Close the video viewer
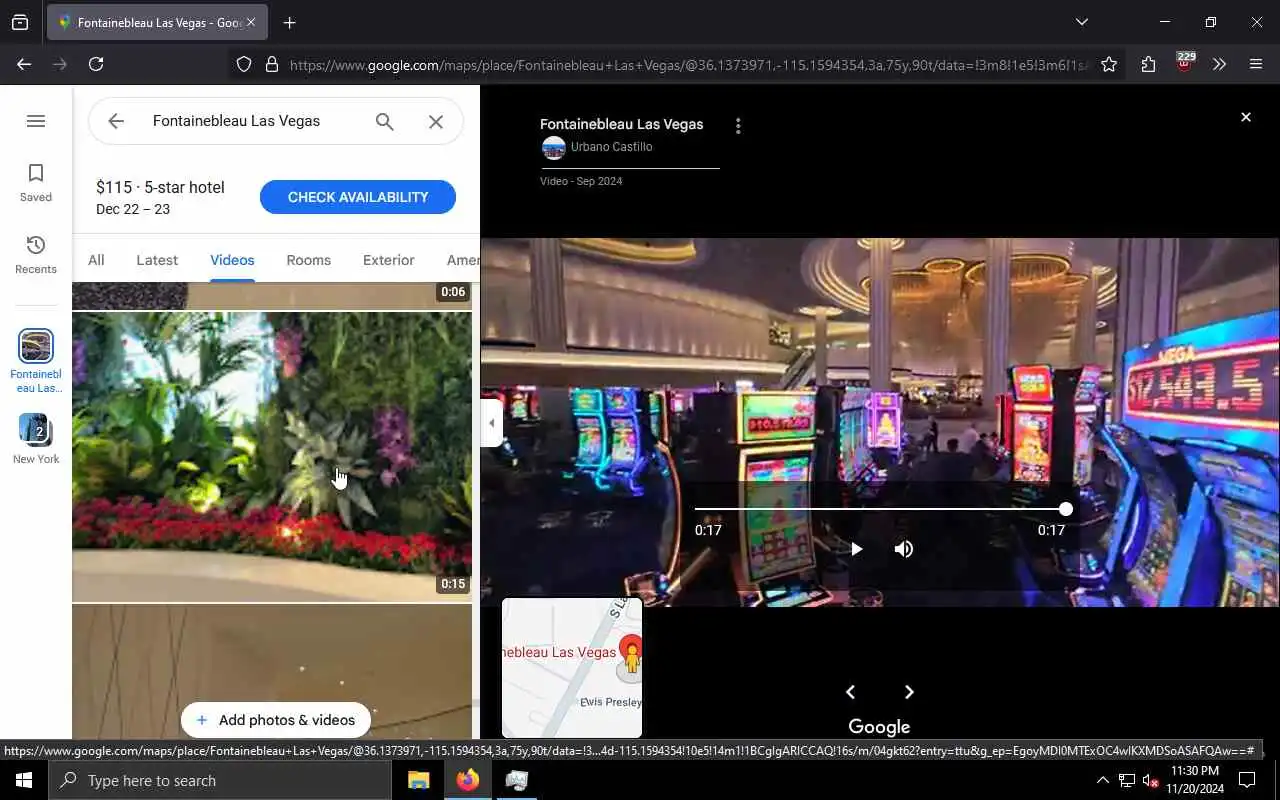The width and height of the screenshot is (1280, 800). click(1246, 117)
